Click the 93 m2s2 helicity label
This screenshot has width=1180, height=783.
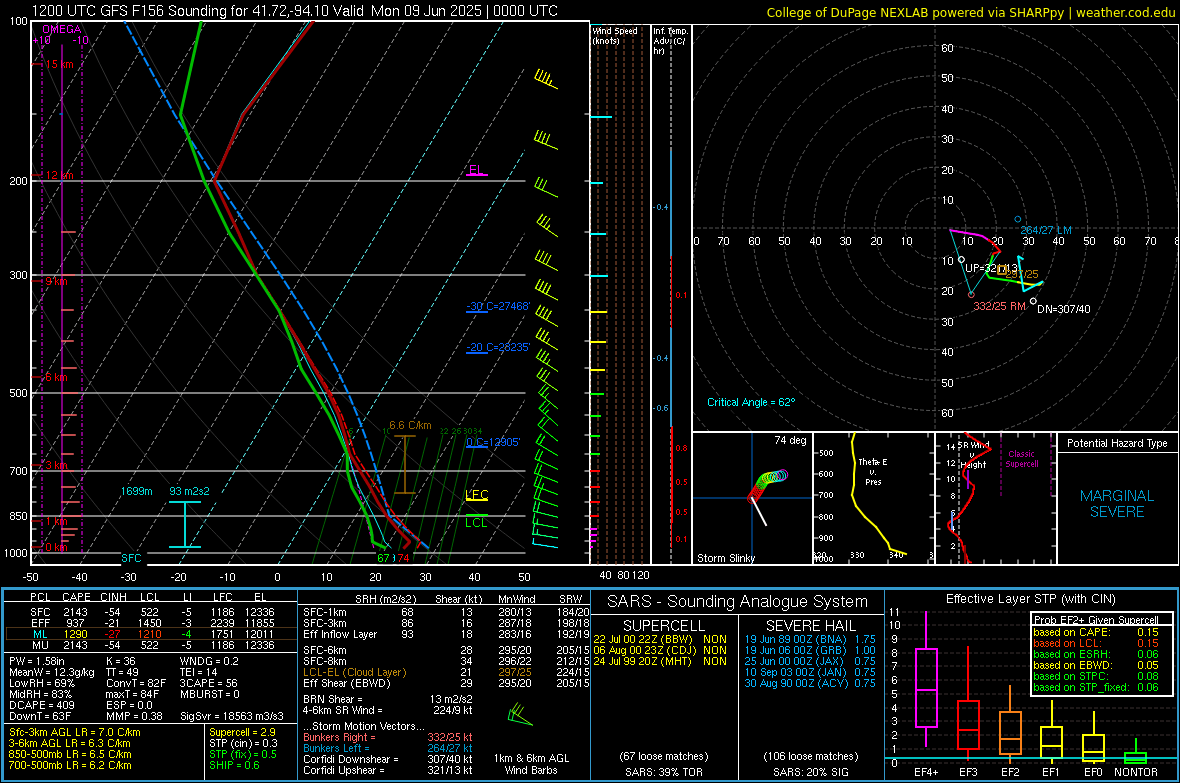click(189, 491)
